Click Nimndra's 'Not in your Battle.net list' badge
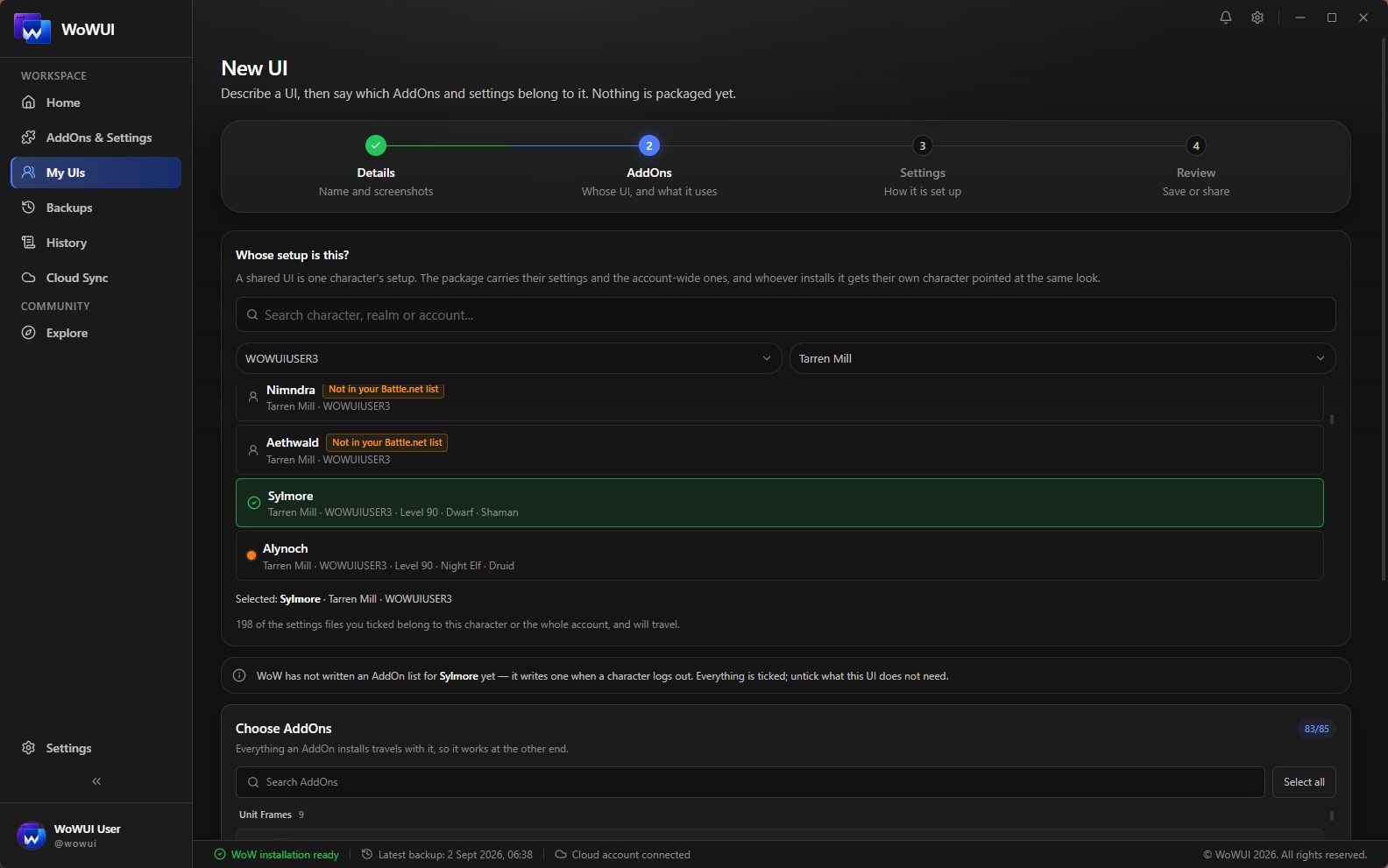Screen dimensions: 1388x868 tap(384, 390)
